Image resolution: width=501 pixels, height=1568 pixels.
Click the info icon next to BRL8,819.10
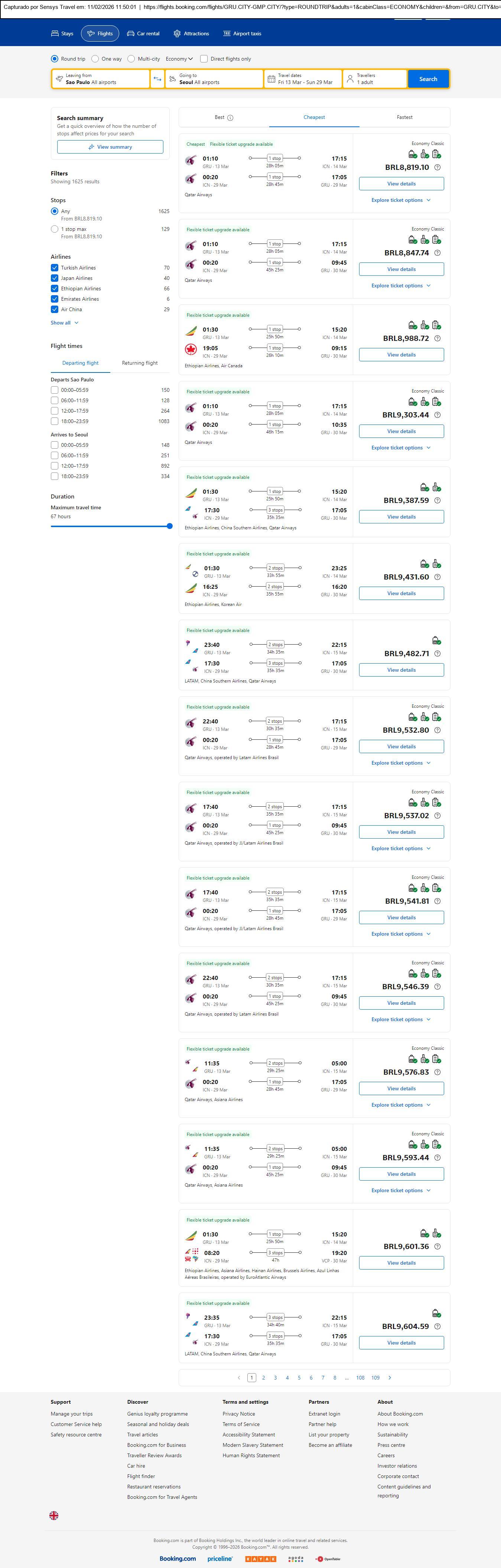437,167
